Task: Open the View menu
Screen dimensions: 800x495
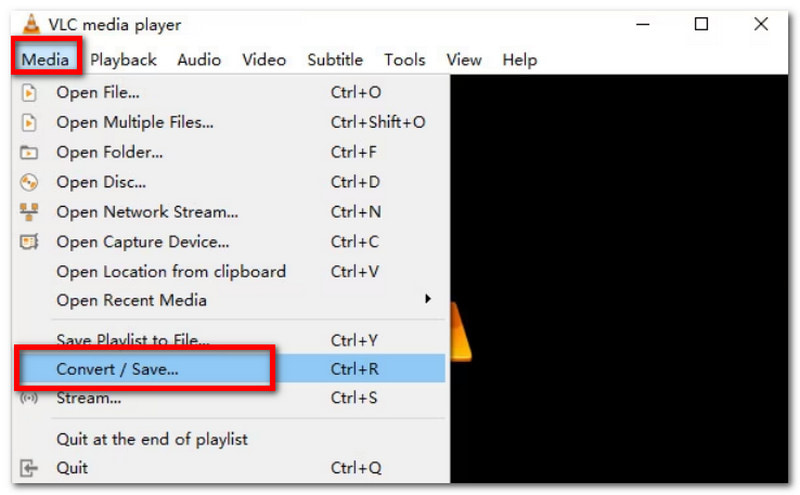Action: (x=464, y=60)
